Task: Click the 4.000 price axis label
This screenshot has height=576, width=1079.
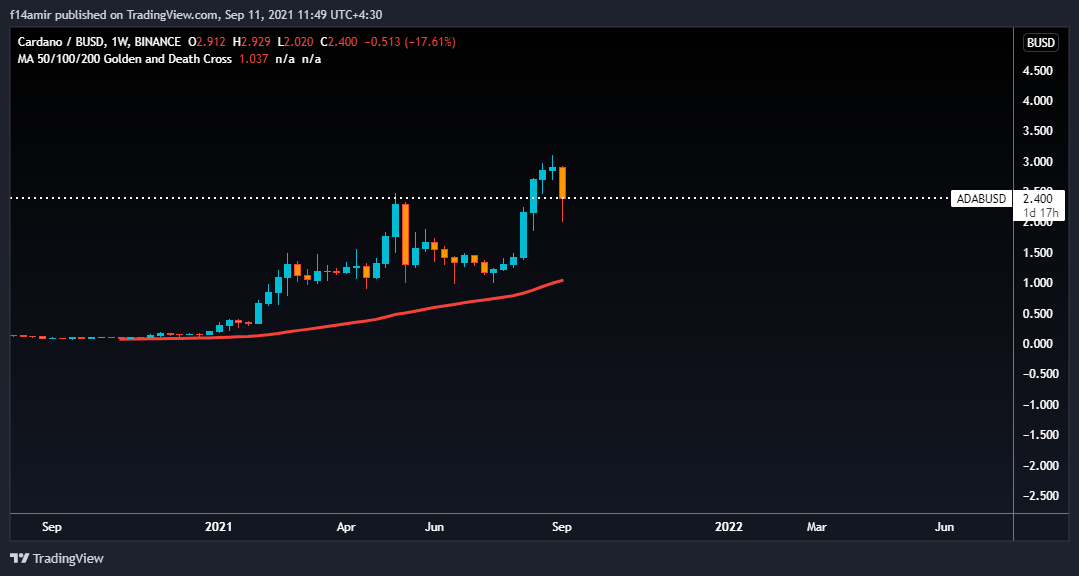Action: point(1039,101)
